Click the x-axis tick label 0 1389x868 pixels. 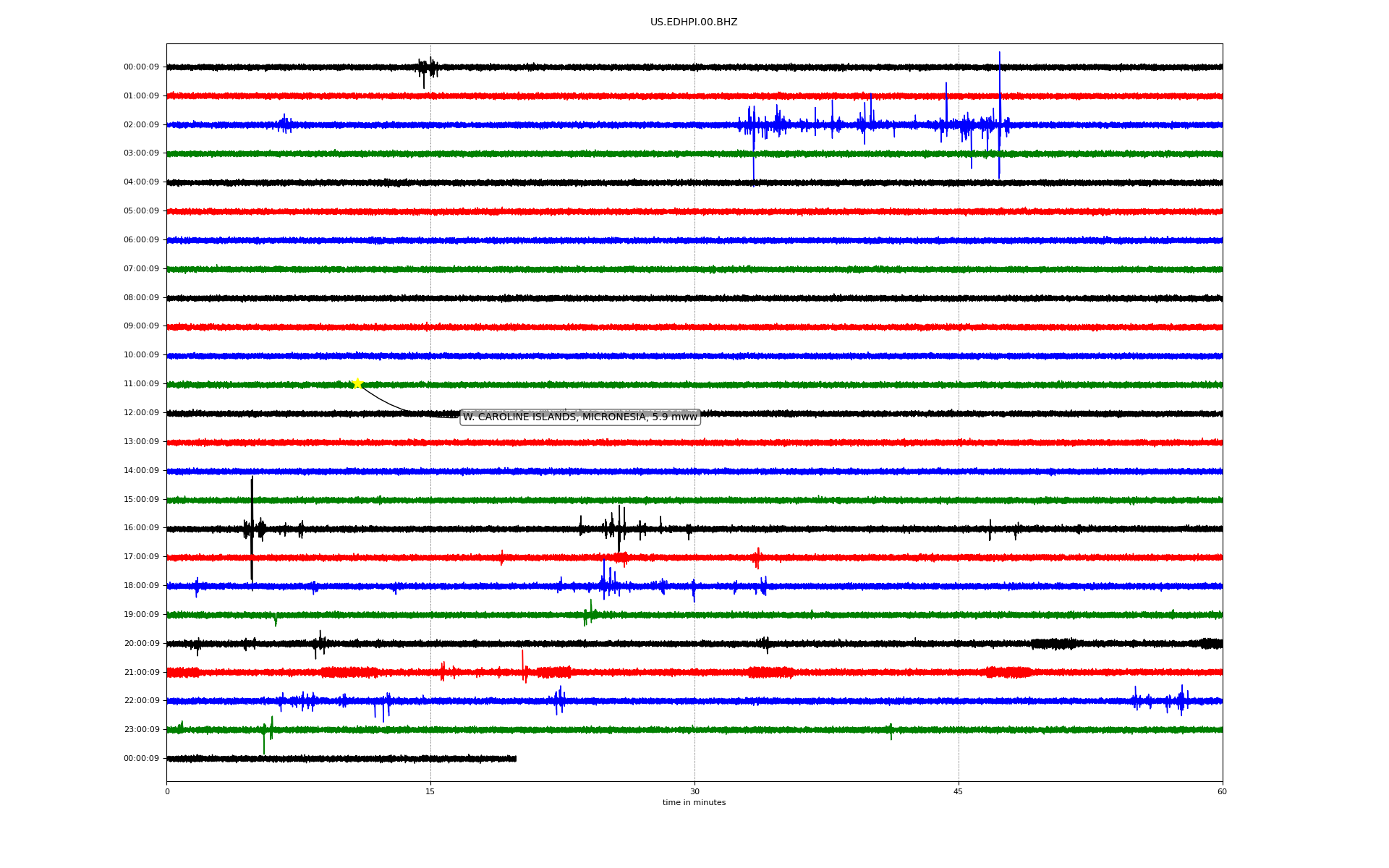[x=167, y=792]
